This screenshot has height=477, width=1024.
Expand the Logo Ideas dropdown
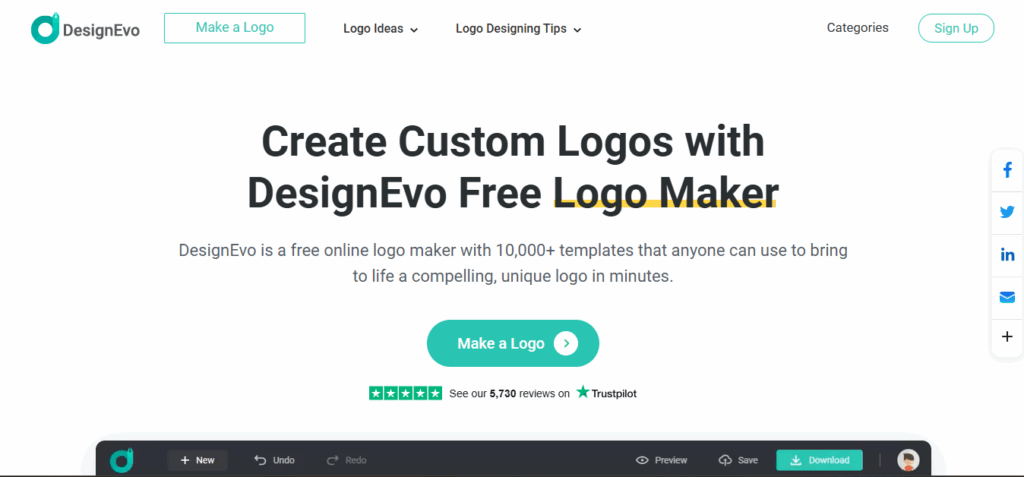(381, 29)
